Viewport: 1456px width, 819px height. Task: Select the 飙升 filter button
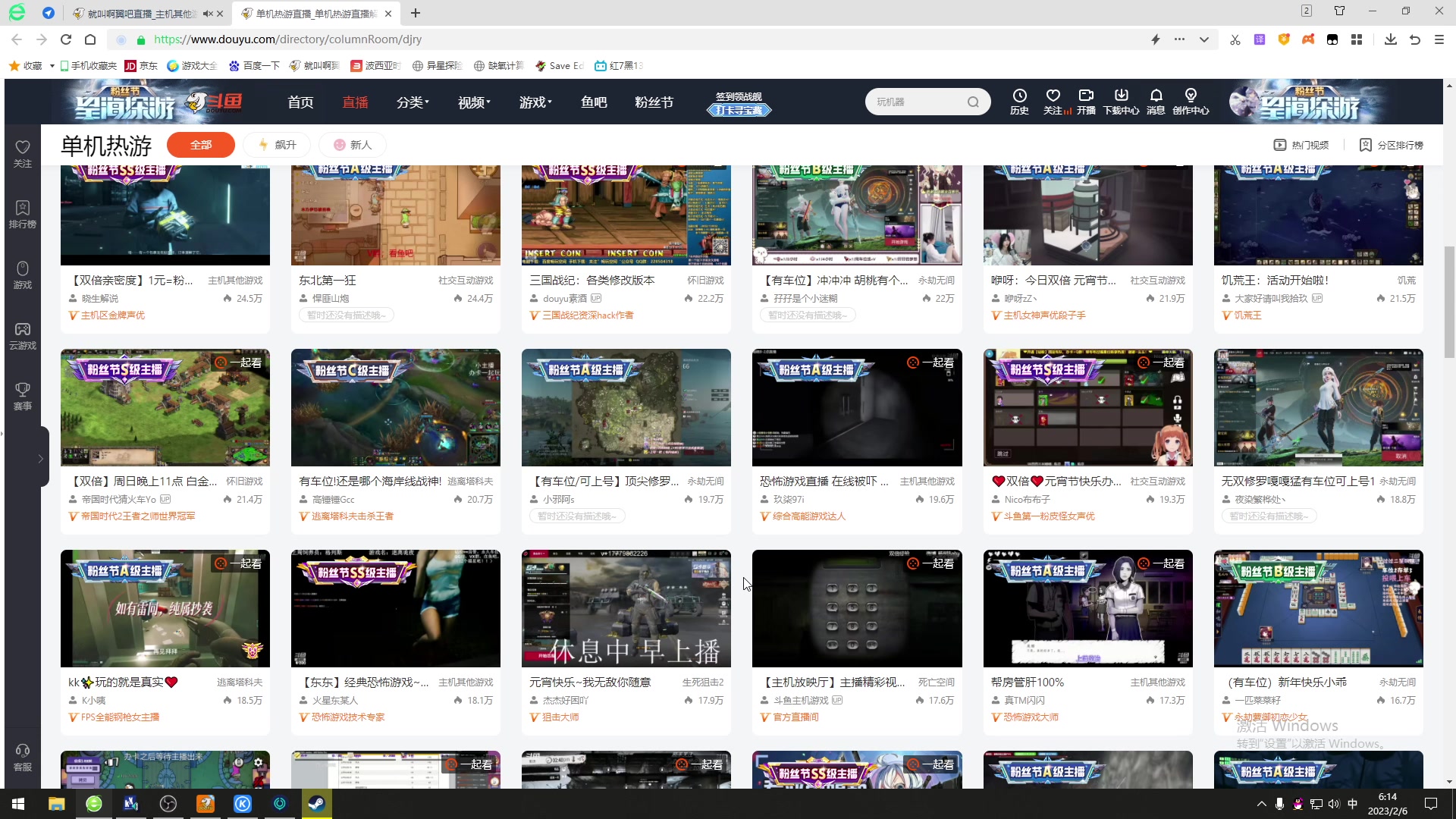pos(278,145)
